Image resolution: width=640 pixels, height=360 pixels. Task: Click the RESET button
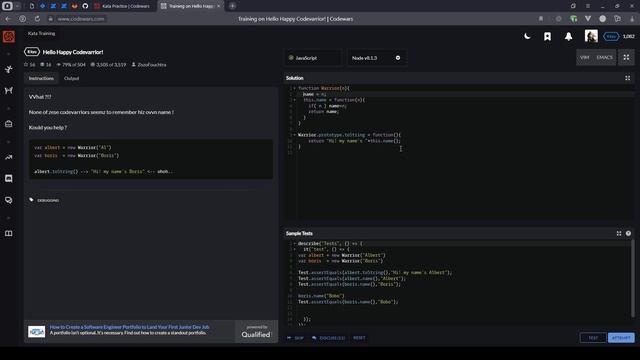(359, 338)
